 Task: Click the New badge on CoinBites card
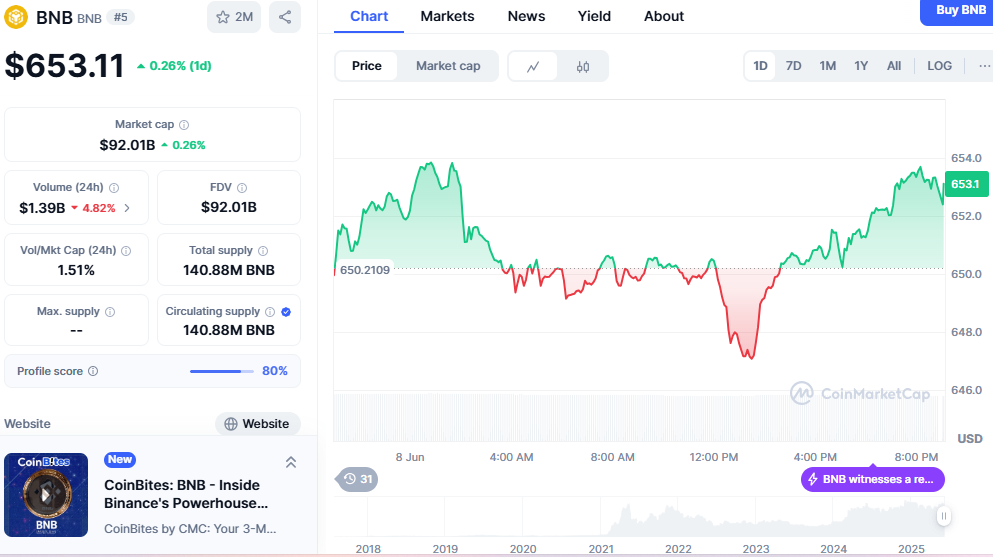tap(120, 460)
